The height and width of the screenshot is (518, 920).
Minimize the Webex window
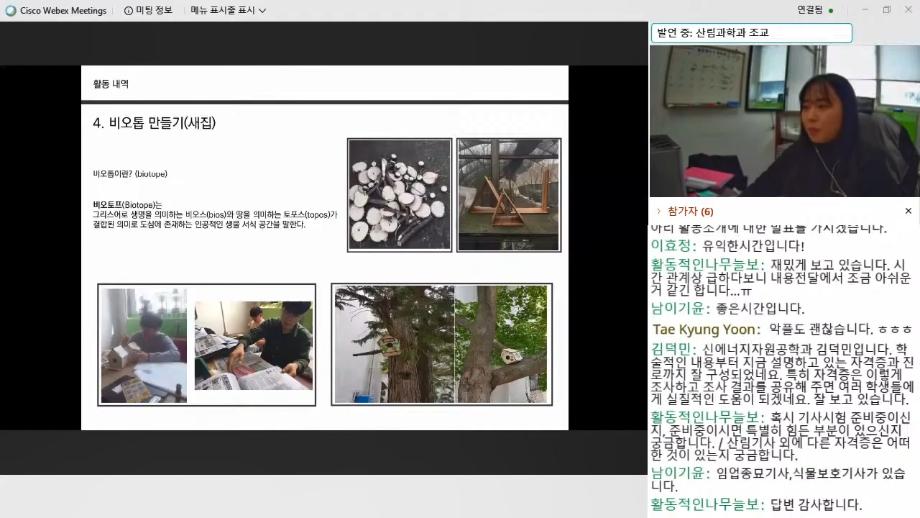[865, 10]
